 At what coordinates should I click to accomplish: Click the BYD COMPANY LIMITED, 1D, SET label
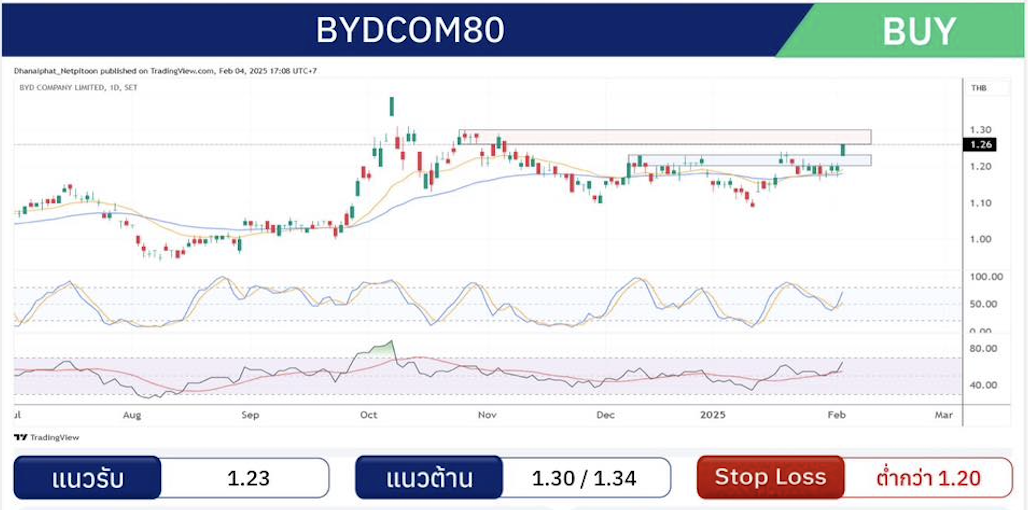78,87
